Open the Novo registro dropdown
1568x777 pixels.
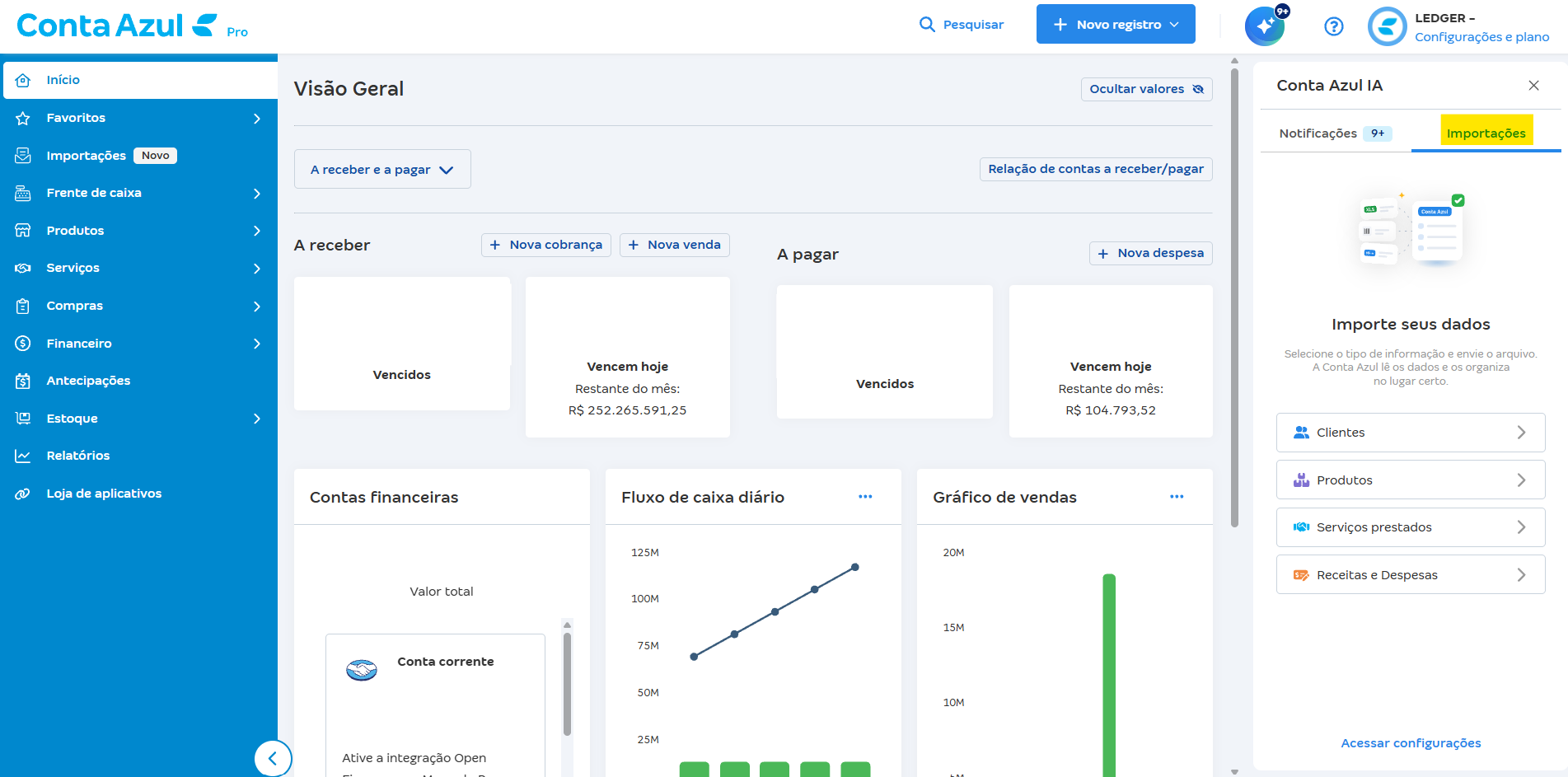click(1116, 25)
